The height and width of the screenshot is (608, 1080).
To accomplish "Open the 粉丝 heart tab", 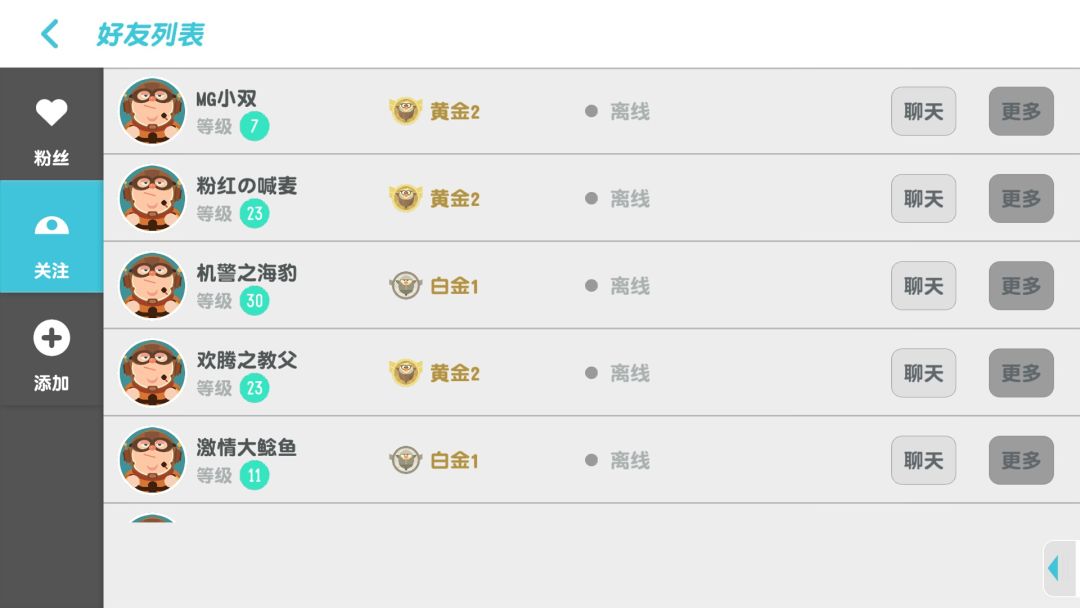I will [52, 125].
